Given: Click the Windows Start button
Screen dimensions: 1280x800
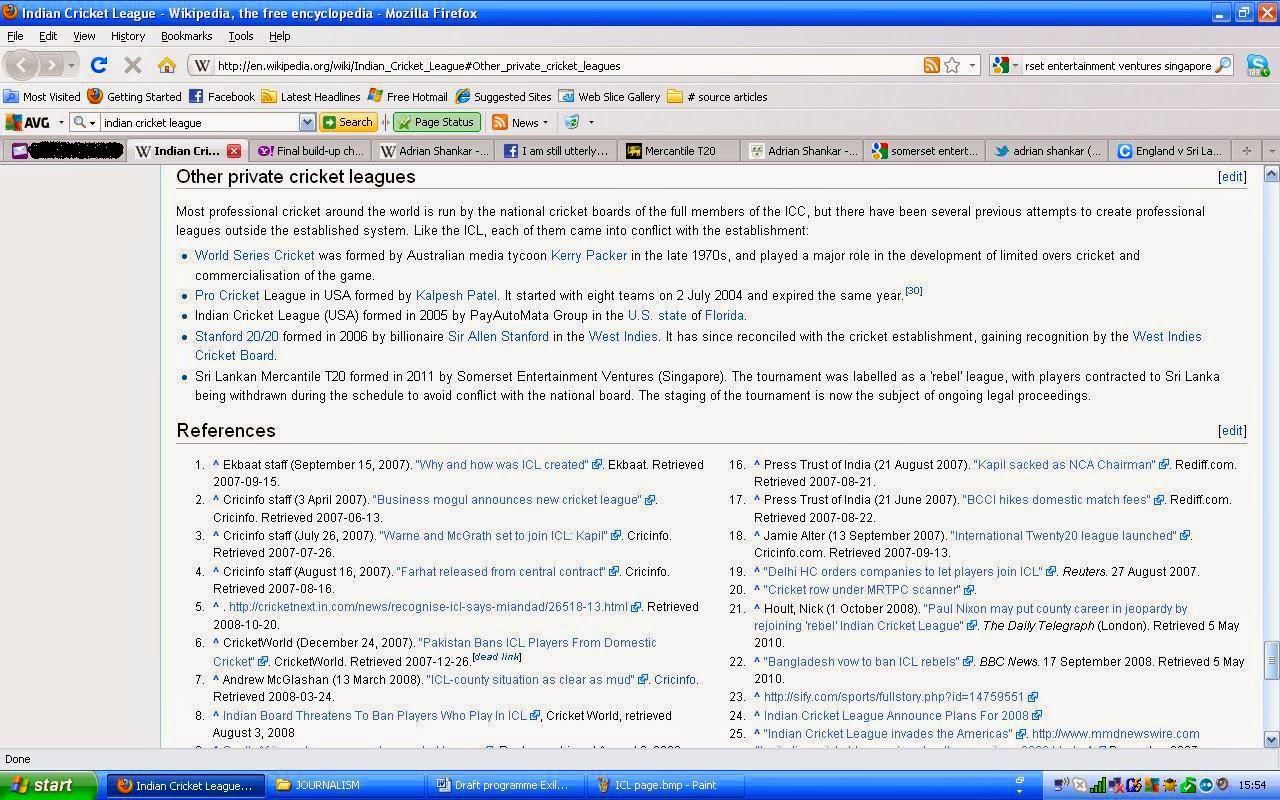Looking at the screenshot, I should pyautogui.click(x=48, y=785).
